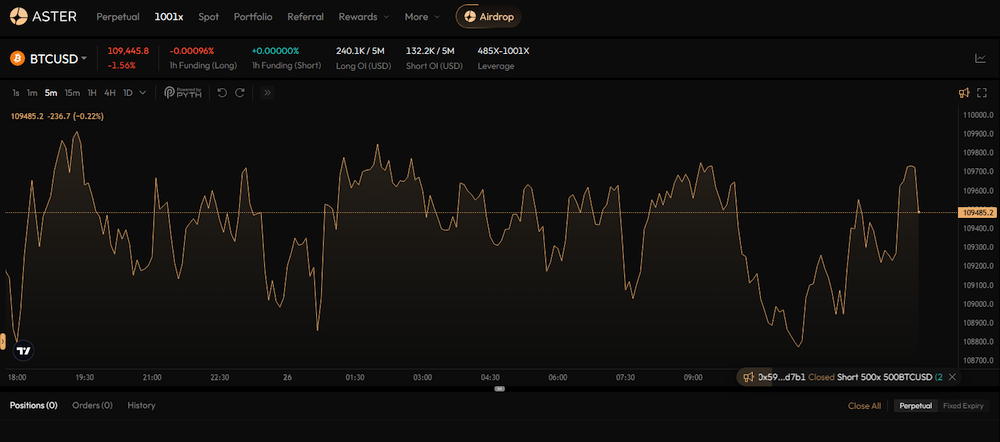Click the TradingView logo on chart

24,351
